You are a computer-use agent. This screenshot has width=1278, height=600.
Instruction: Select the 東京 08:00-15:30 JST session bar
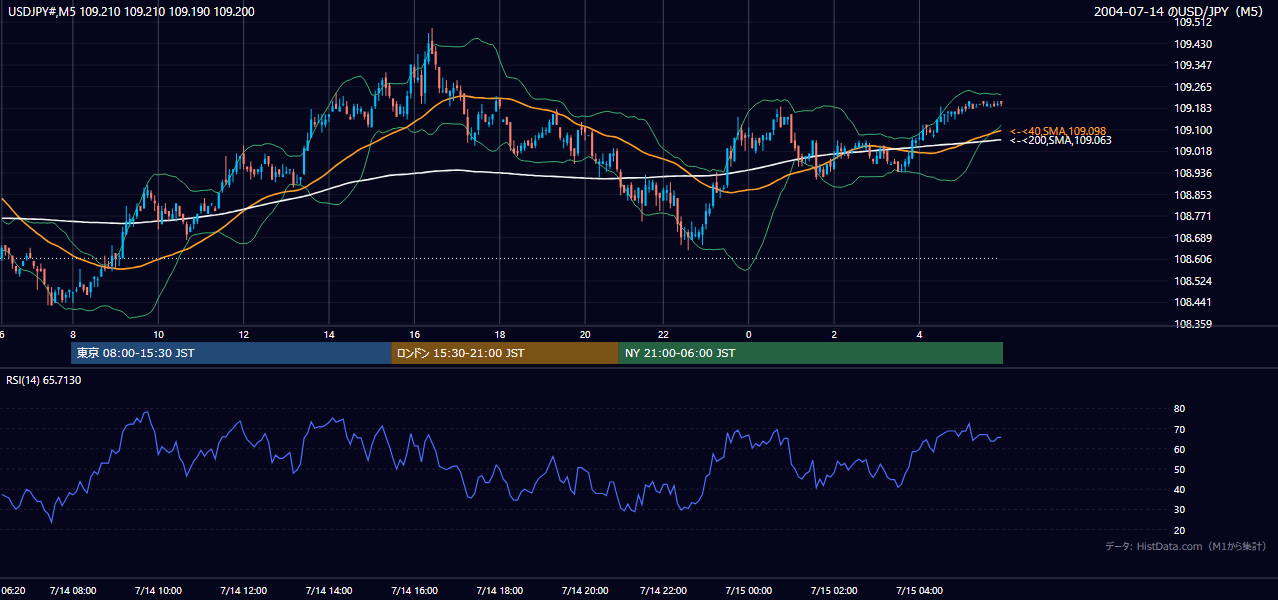point(231,353)
